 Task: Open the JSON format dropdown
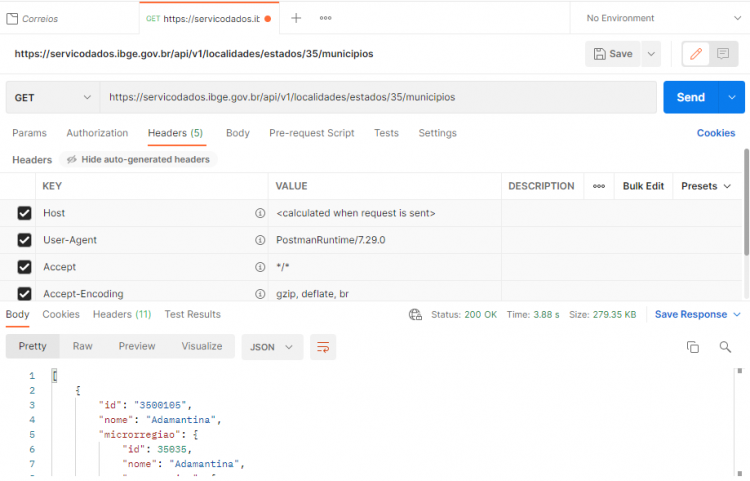[x=272, y=347]
